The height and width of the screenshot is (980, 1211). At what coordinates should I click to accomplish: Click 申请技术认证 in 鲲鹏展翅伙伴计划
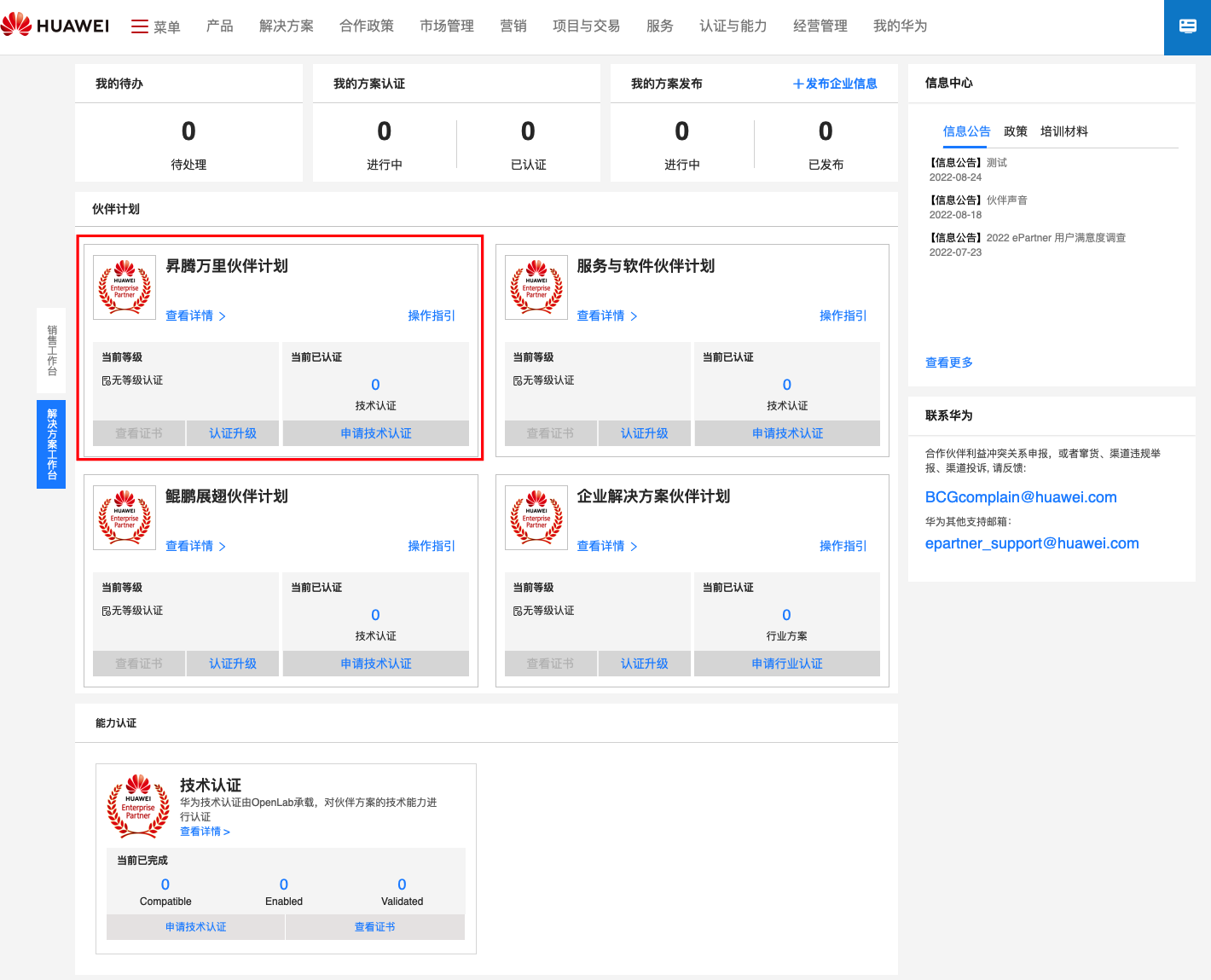pyautogui.click(x=376, y=664)
